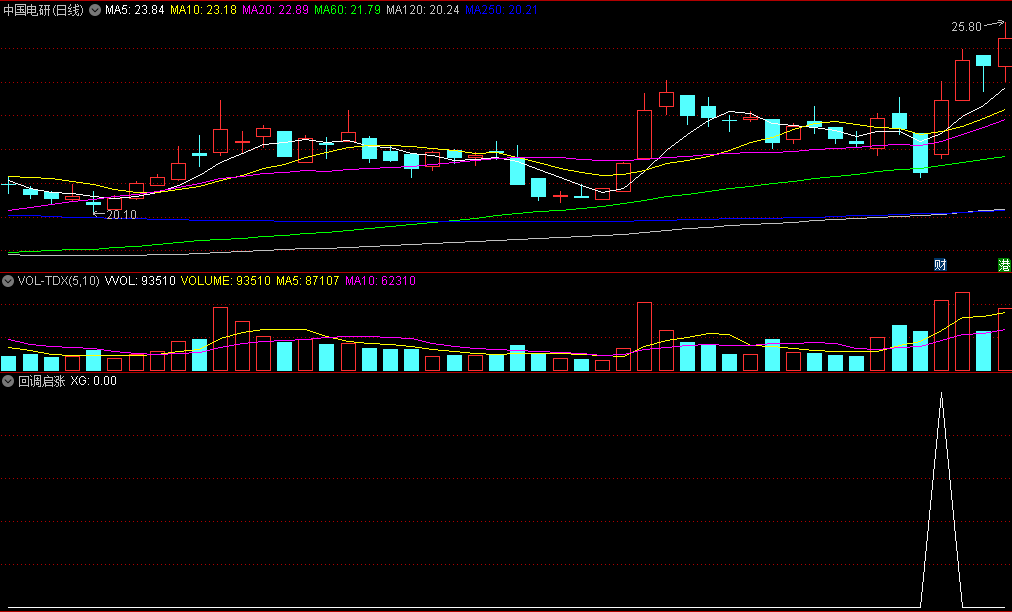Select the last red candlestick at 25.80
The height and width of the screenshot is (612, 1012).
1006,52
